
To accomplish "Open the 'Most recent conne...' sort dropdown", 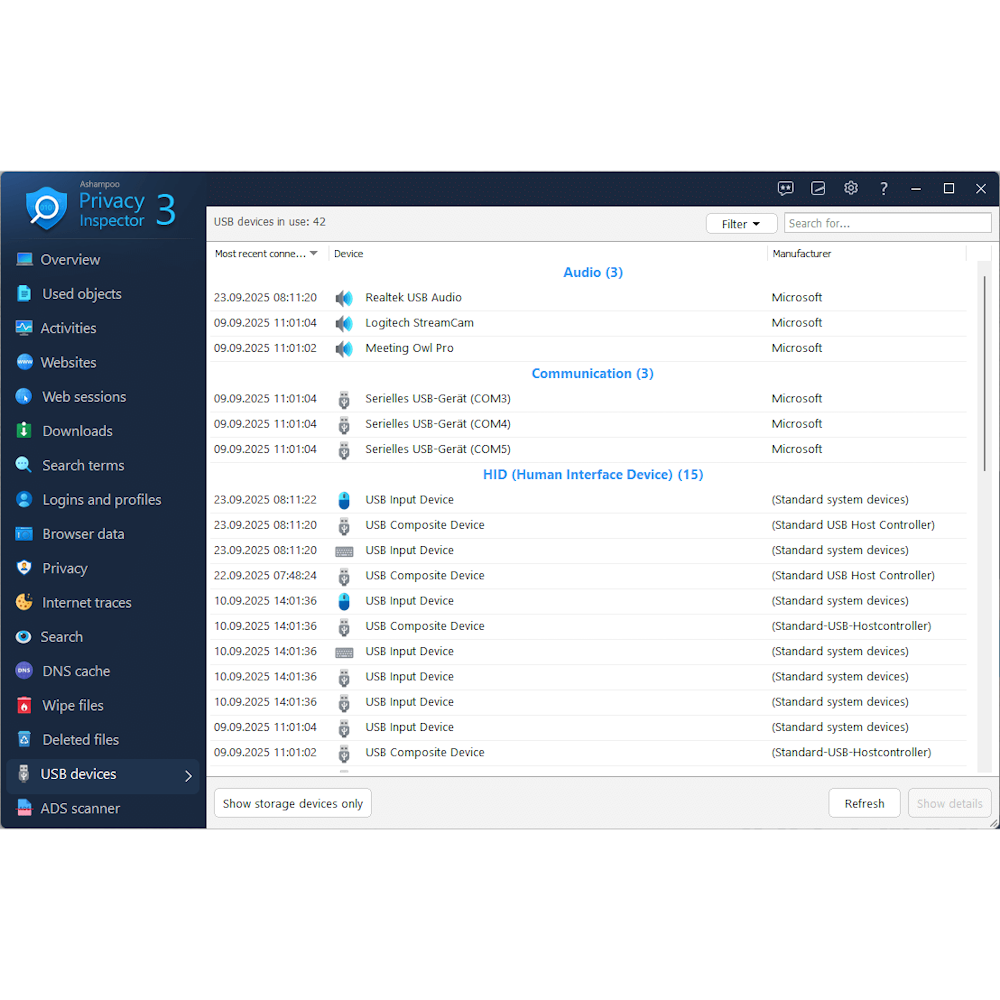I will (x=265, y=254).
